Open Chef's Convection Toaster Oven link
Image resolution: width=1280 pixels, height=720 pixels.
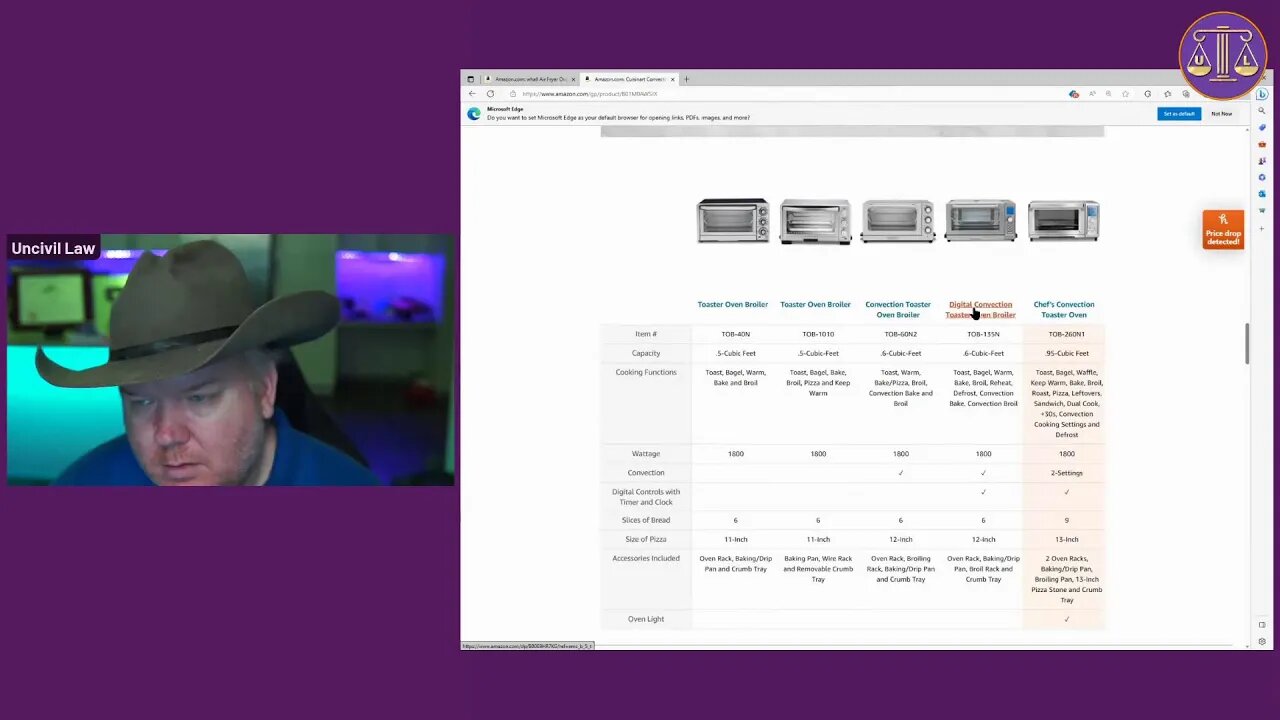(1064, 309)
